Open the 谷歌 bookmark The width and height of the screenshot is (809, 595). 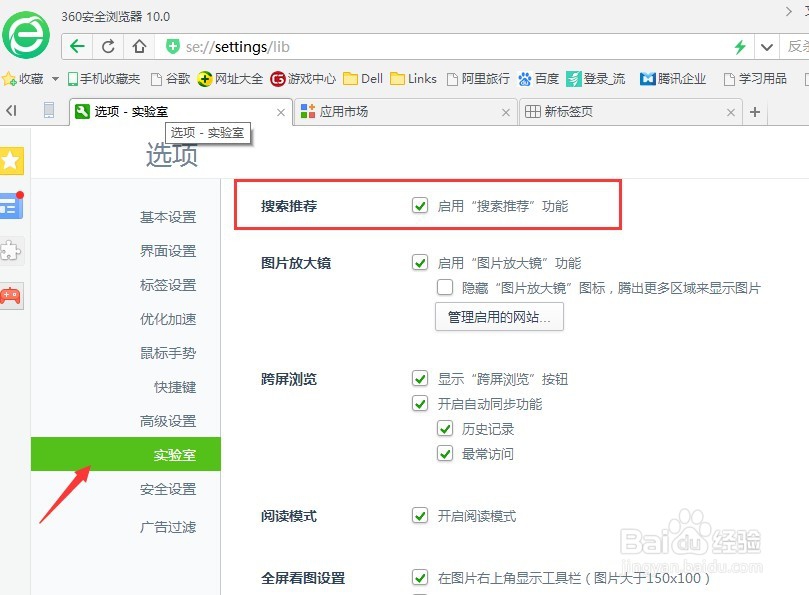[x=170, y=79]
